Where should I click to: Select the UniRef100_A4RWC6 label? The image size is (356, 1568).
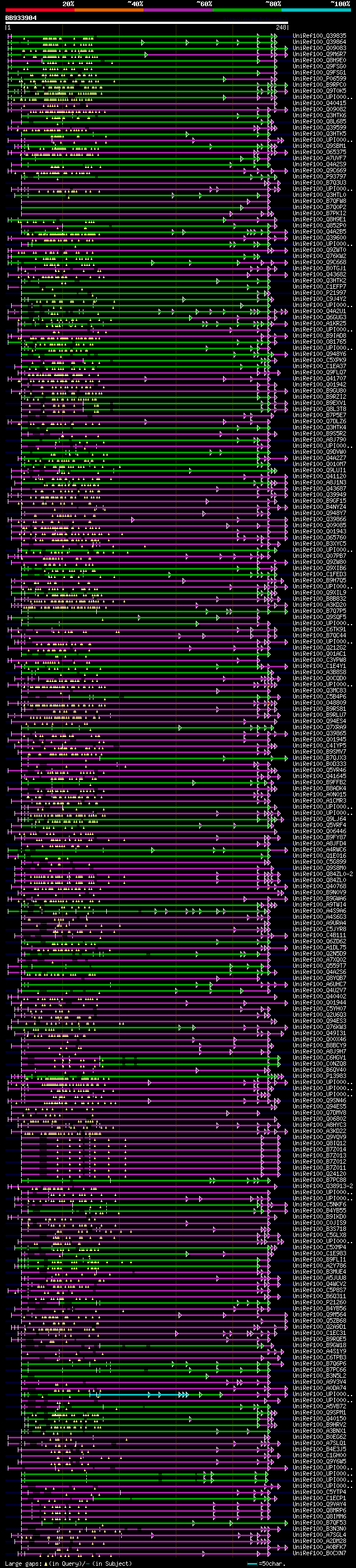tap(319, 849)
